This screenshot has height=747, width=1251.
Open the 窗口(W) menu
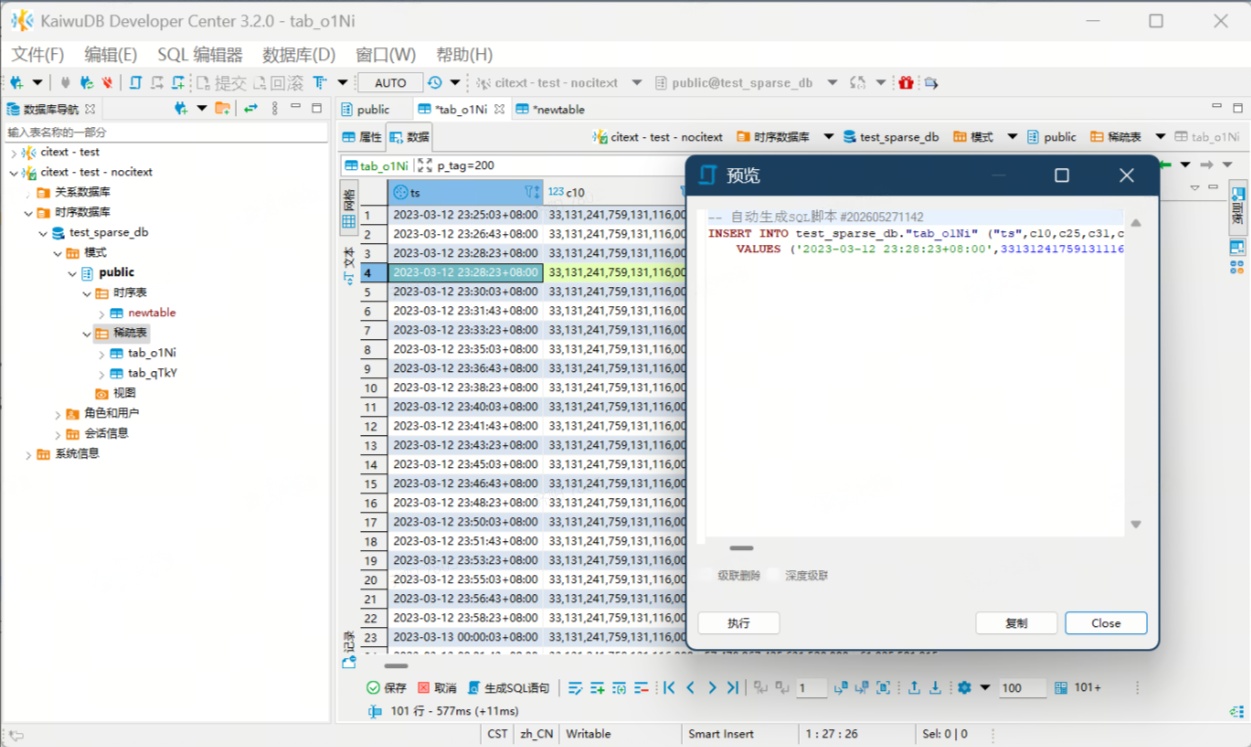[x=386, y=54]
